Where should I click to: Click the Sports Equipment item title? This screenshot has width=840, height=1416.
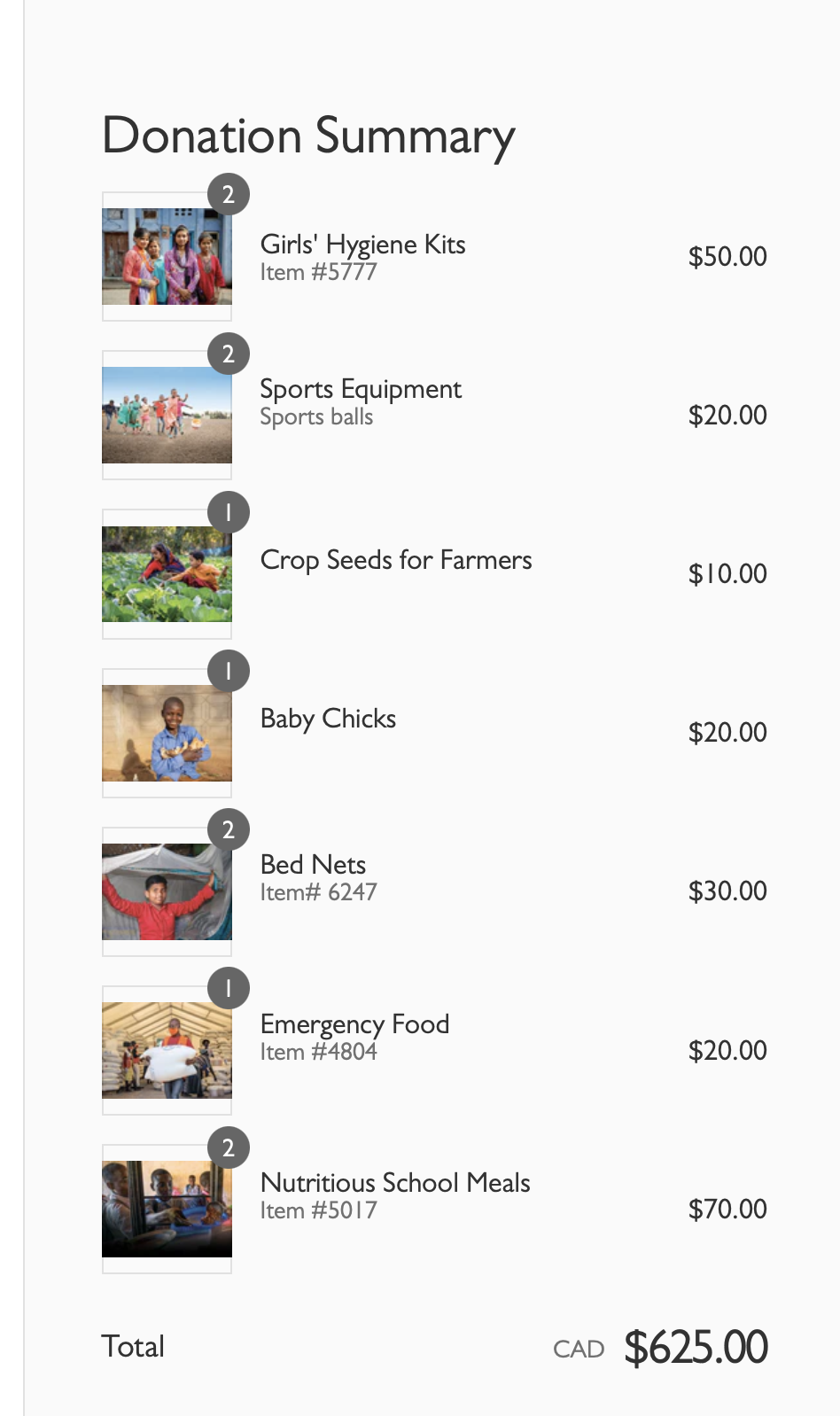tap(361, 389)
